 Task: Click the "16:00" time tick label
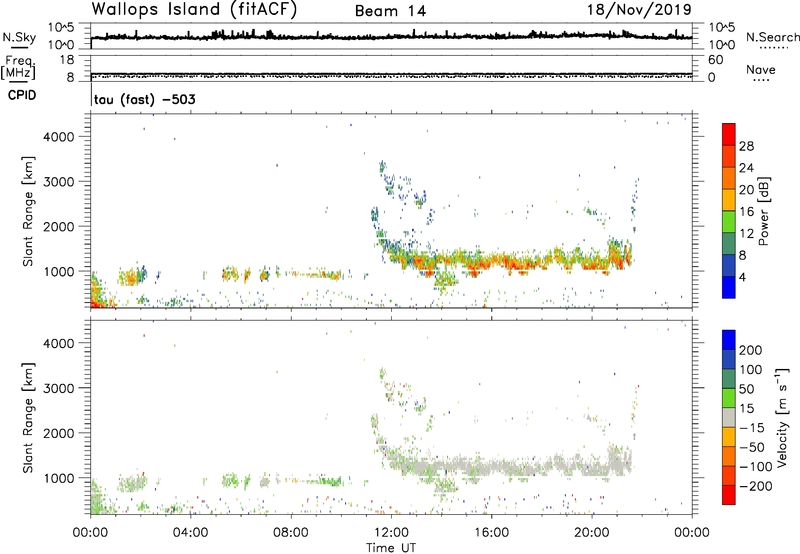click(x=491, y=533)
